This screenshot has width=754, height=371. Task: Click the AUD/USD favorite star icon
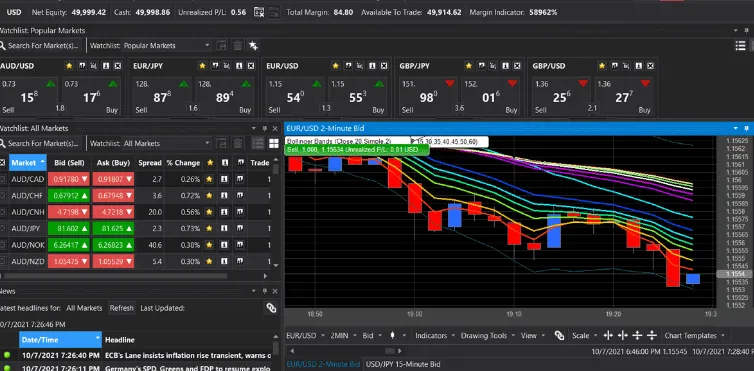69,66
